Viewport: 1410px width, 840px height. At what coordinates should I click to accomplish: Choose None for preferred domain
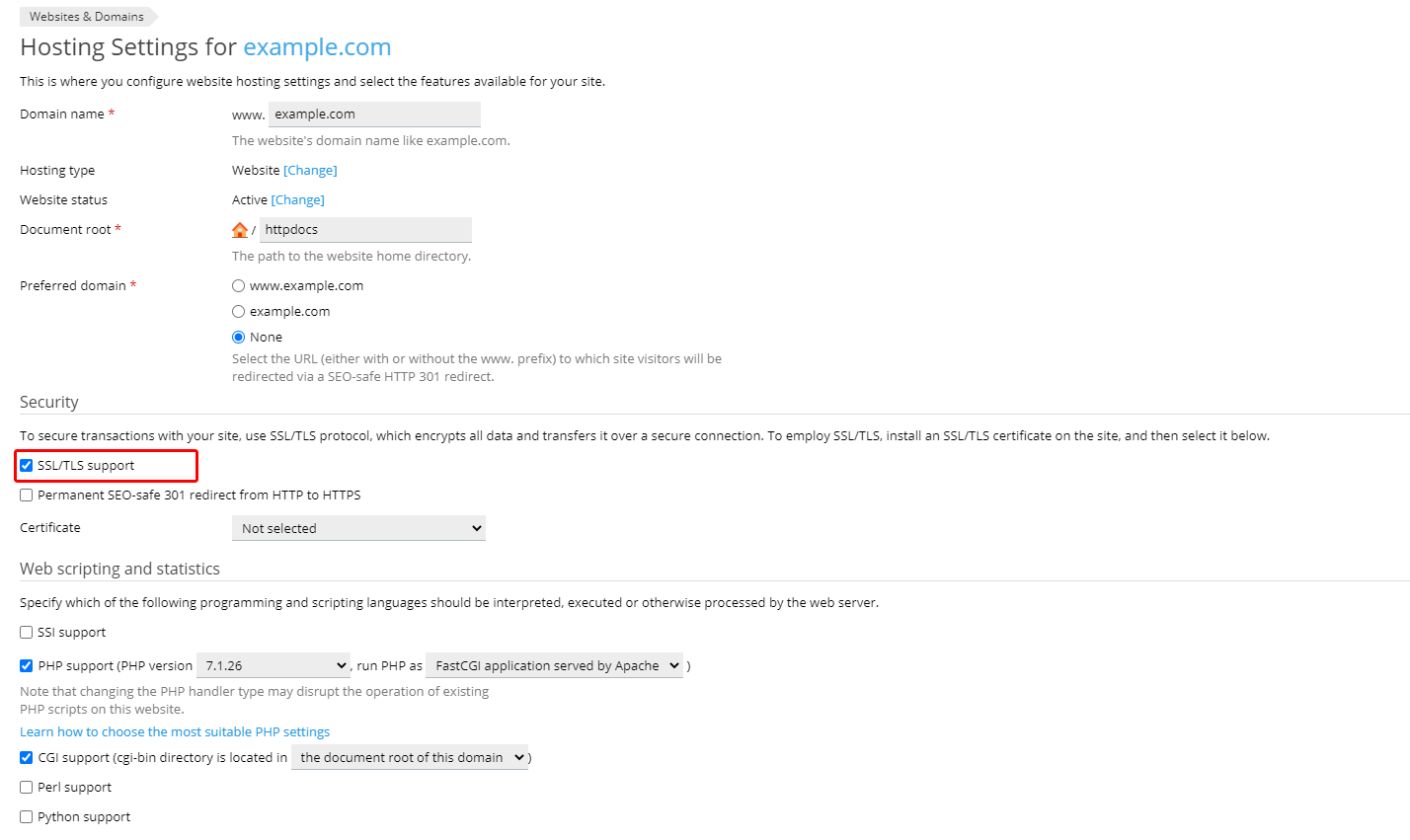click(x=238, y=338)
